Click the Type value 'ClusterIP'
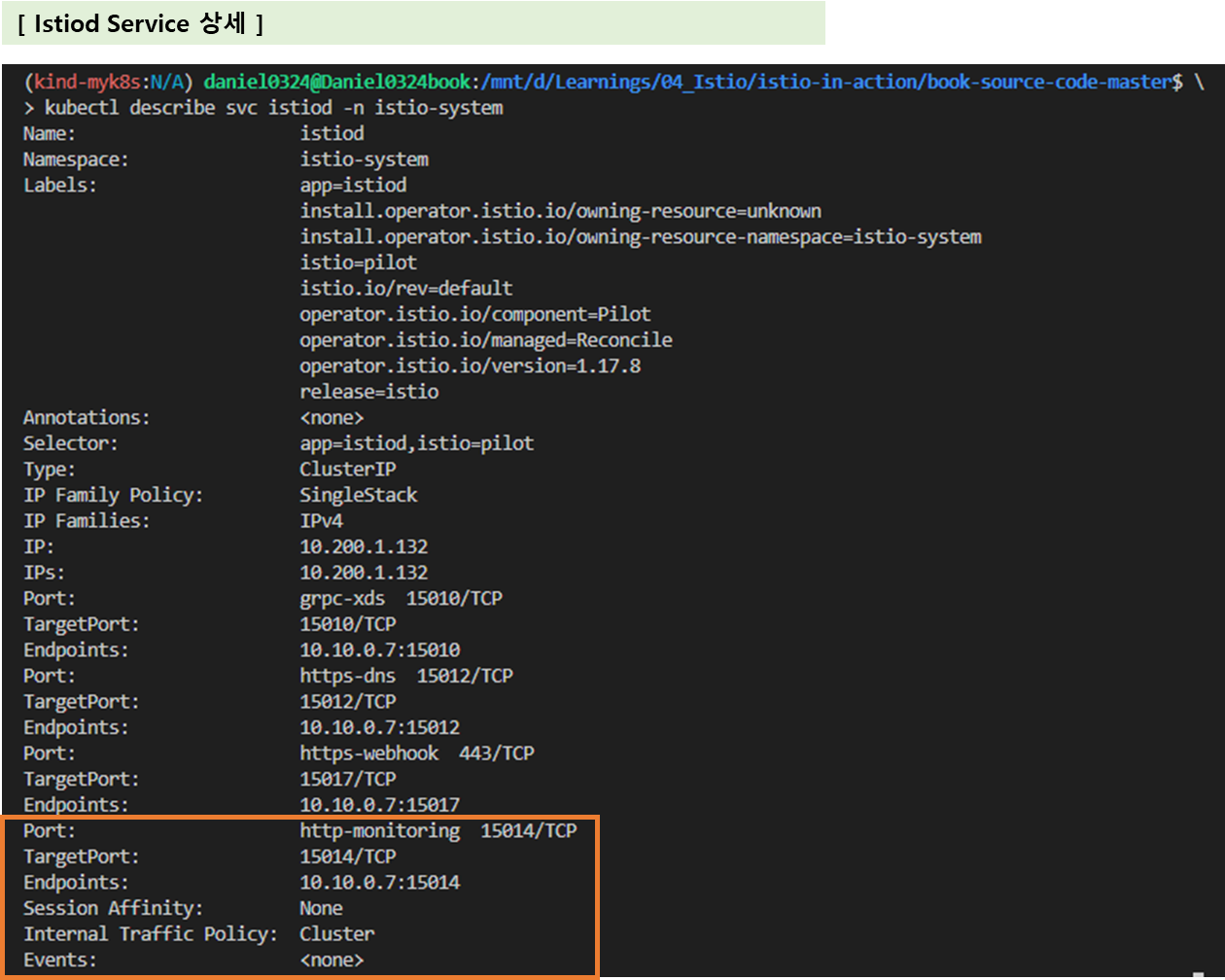 pos(347,469)
